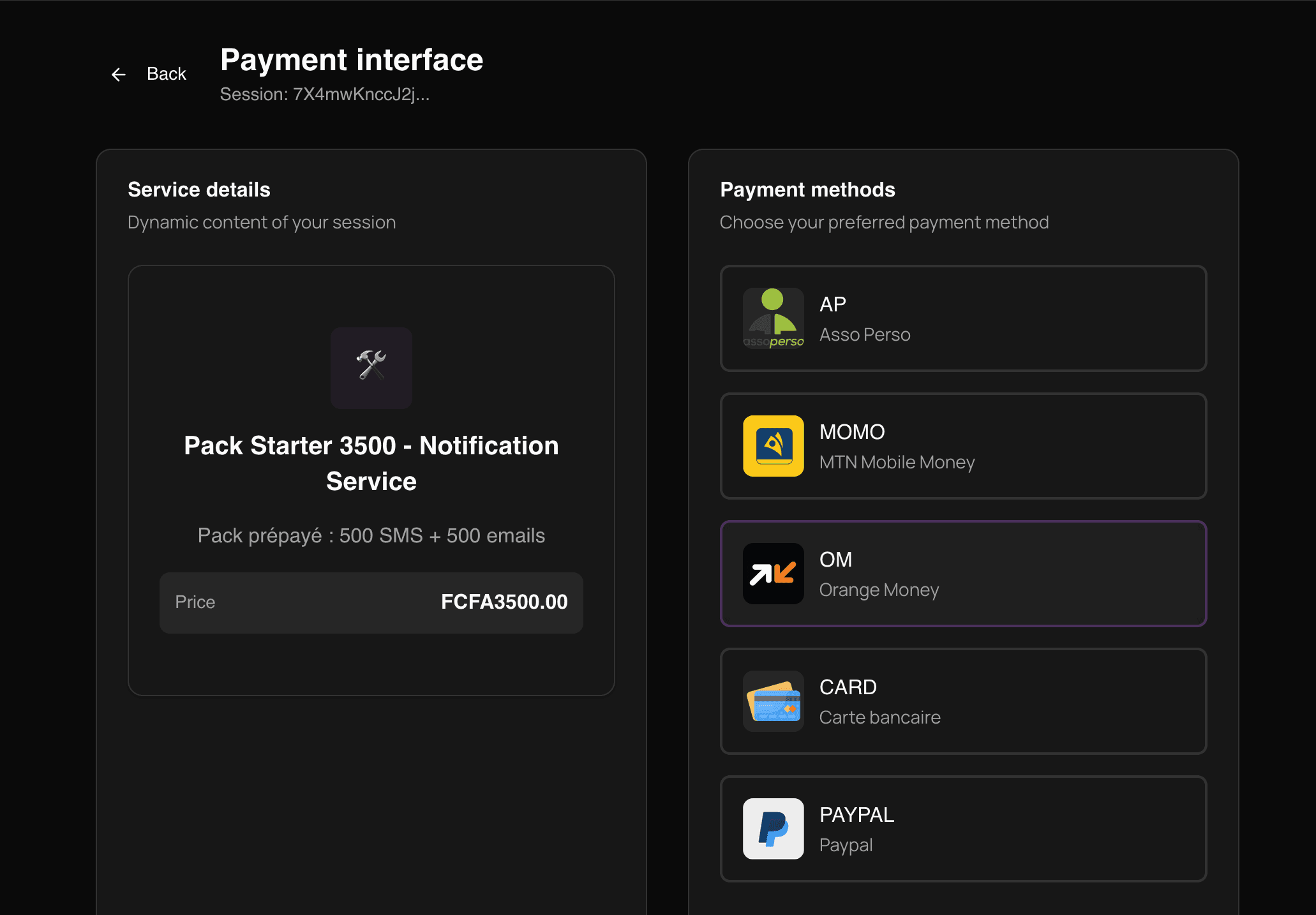Viewport: 1316px width, 915px height.
Task: Go back using the Back label
Action: tap(166, 74)
